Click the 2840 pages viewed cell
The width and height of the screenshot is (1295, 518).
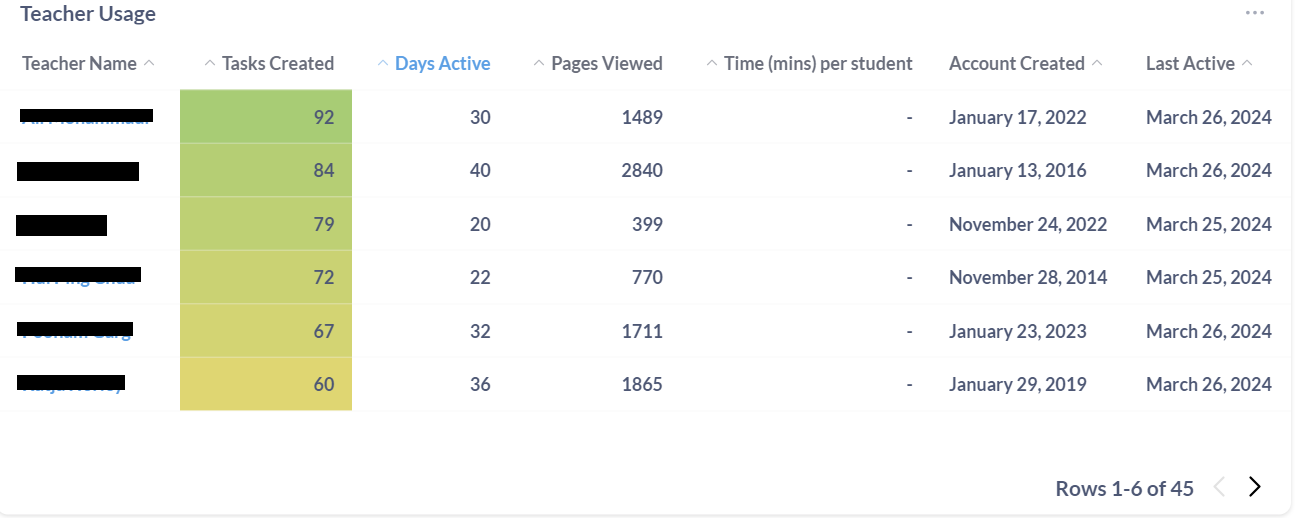641,170
